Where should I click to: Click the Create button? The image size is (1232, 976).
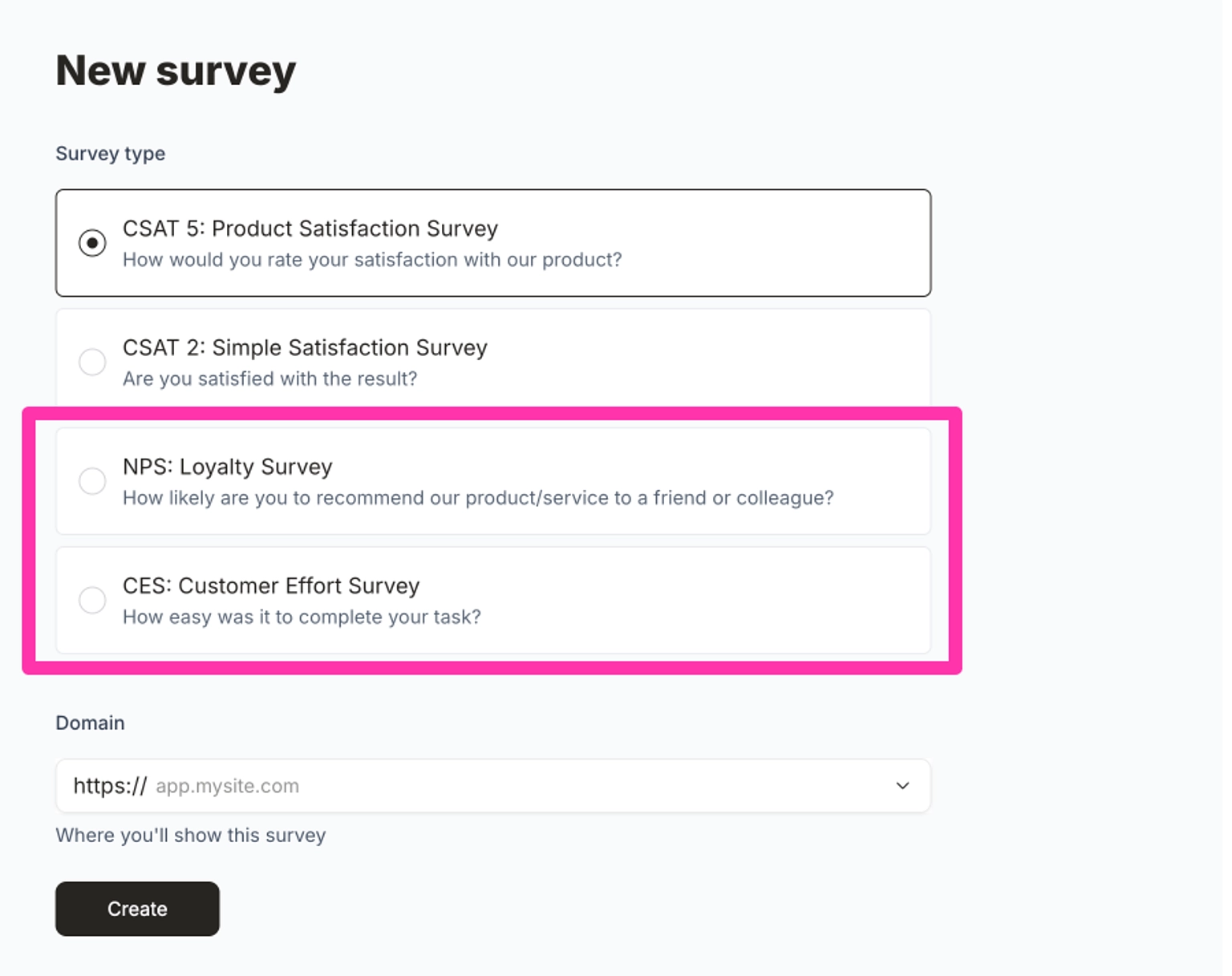click(136, 909)
